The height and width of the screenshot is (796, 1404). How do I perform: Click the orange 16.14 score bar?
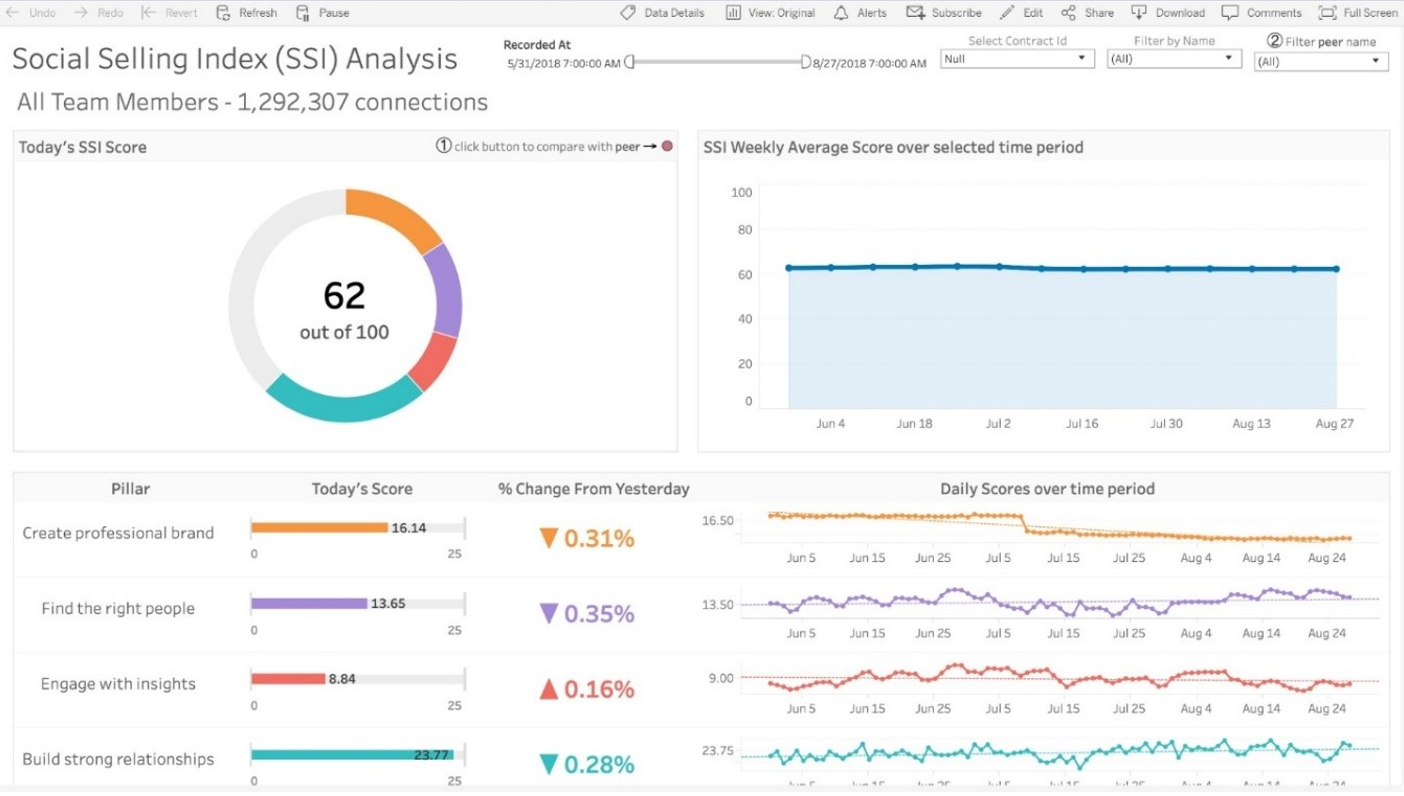(x=319, y=528)
